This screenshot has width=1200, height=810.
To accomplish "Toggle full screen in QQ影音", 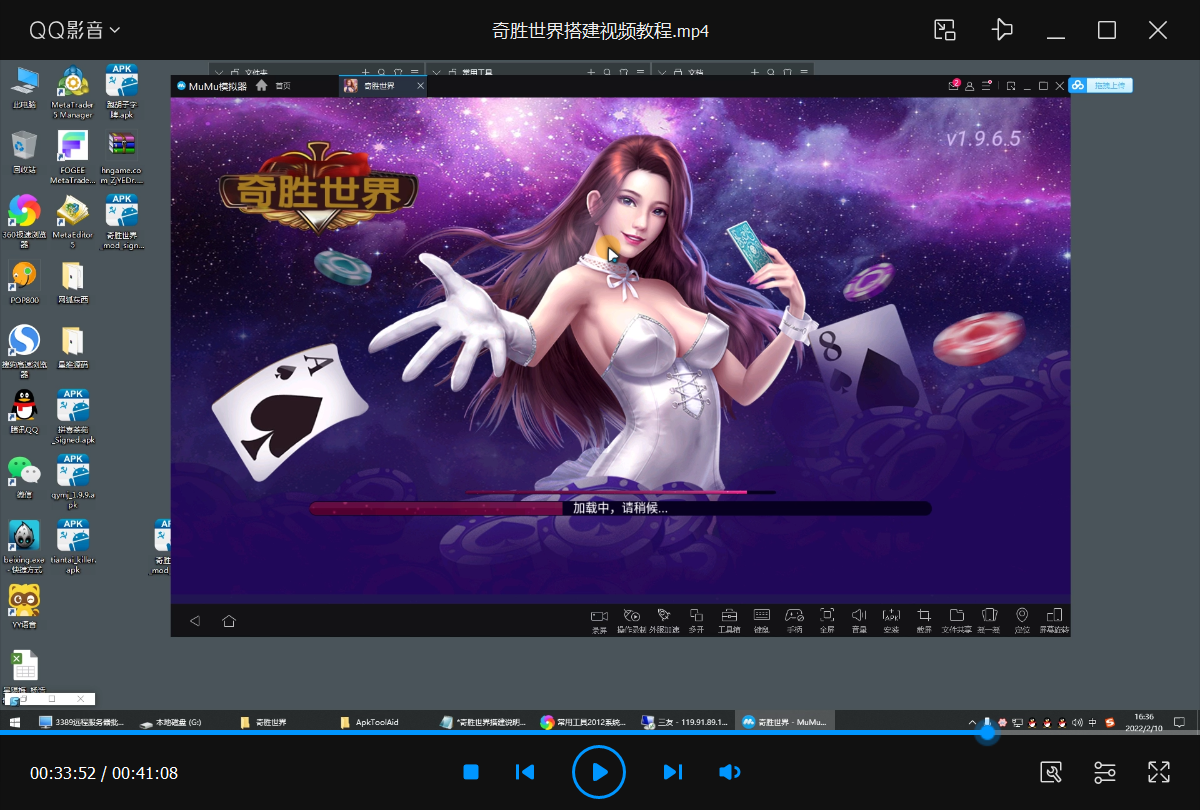I will coord(1158,772).
